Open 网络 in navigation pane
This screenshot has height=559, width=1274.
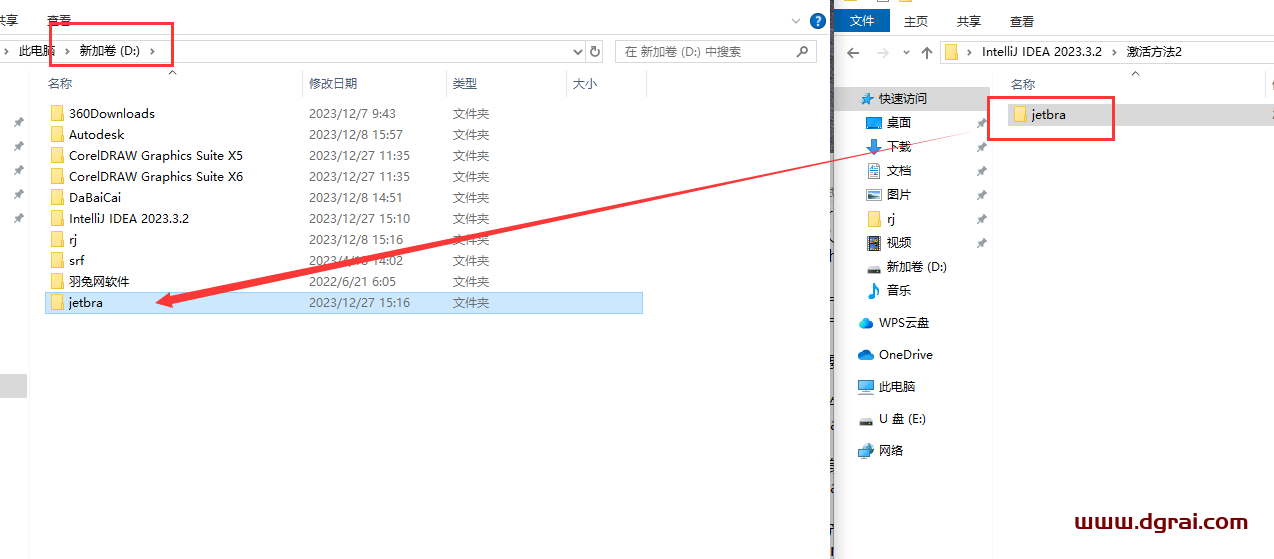point(881,450)
